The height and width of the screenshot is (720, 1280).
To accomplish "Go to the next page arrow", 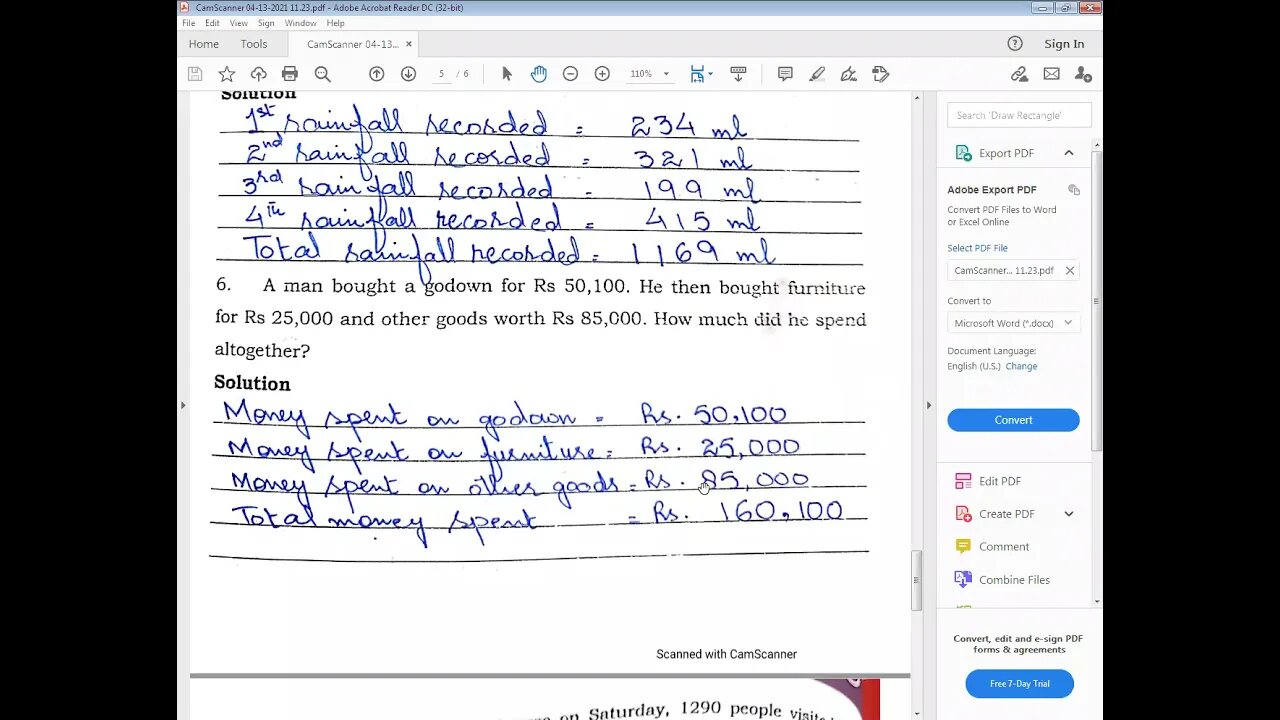I will click(x=408, y=74).
